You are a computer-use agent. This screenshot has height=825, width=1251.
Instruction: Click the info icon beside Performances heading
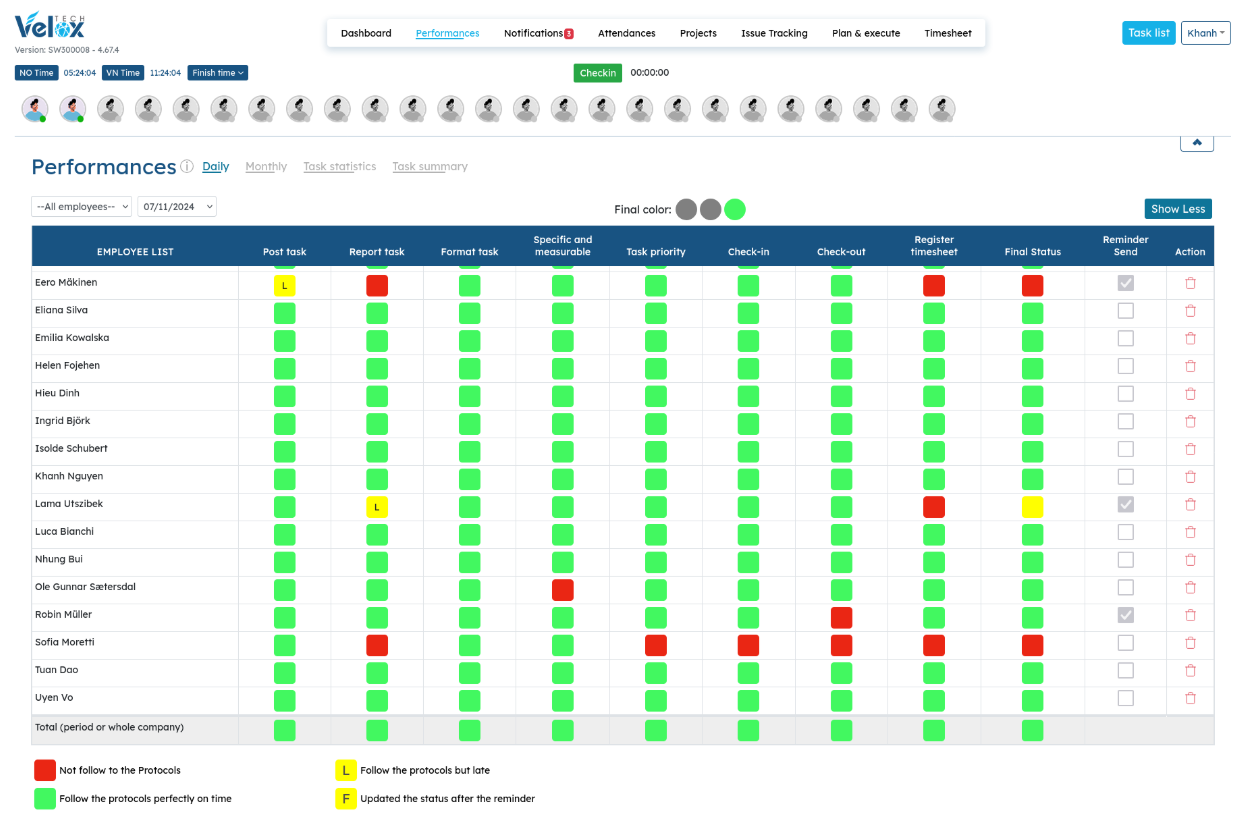(x=187, y=167)
